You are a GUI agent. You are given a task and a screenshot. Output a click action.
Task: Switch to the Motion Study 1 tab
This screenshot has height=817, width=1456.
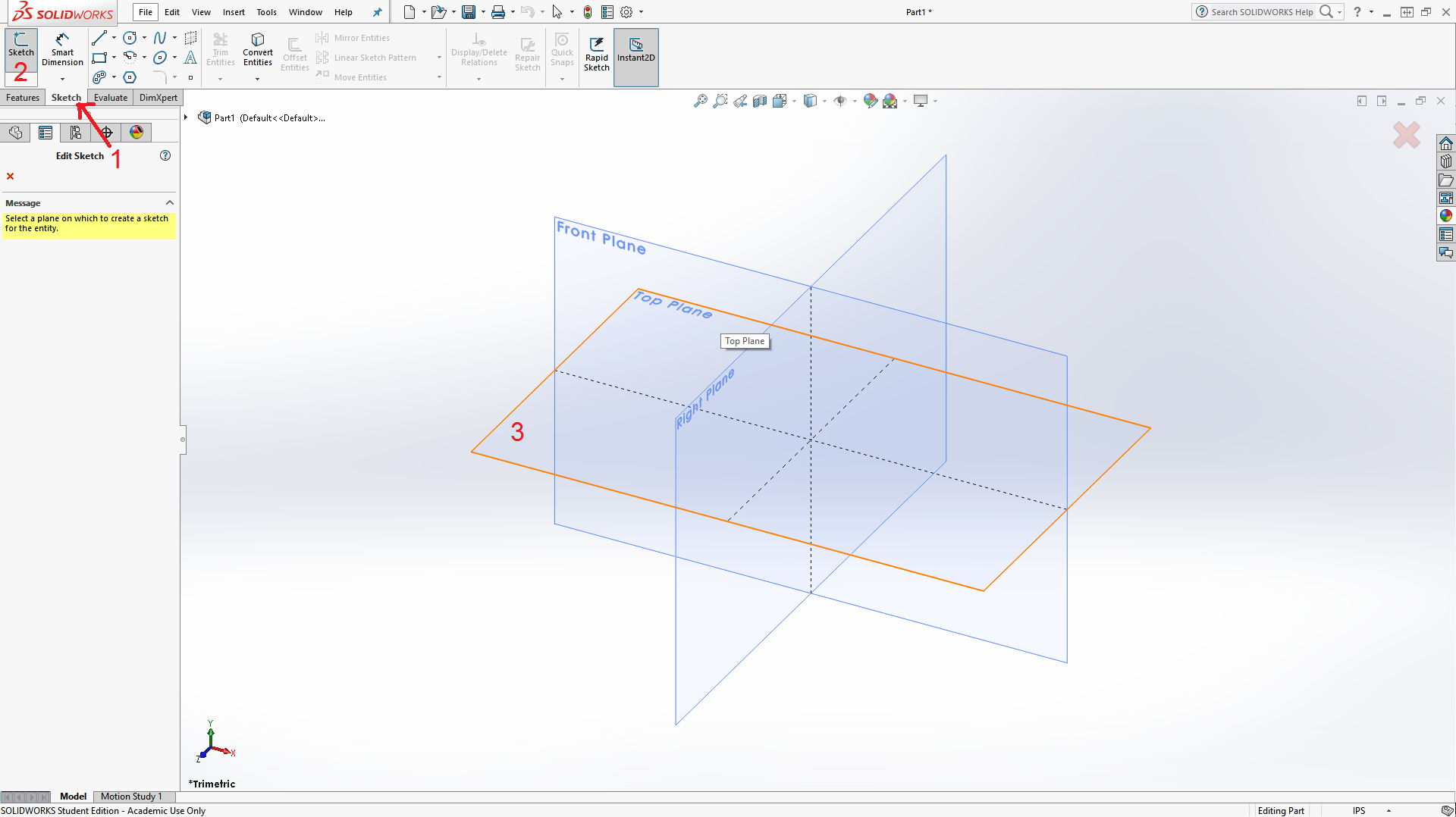coord(131,797)
